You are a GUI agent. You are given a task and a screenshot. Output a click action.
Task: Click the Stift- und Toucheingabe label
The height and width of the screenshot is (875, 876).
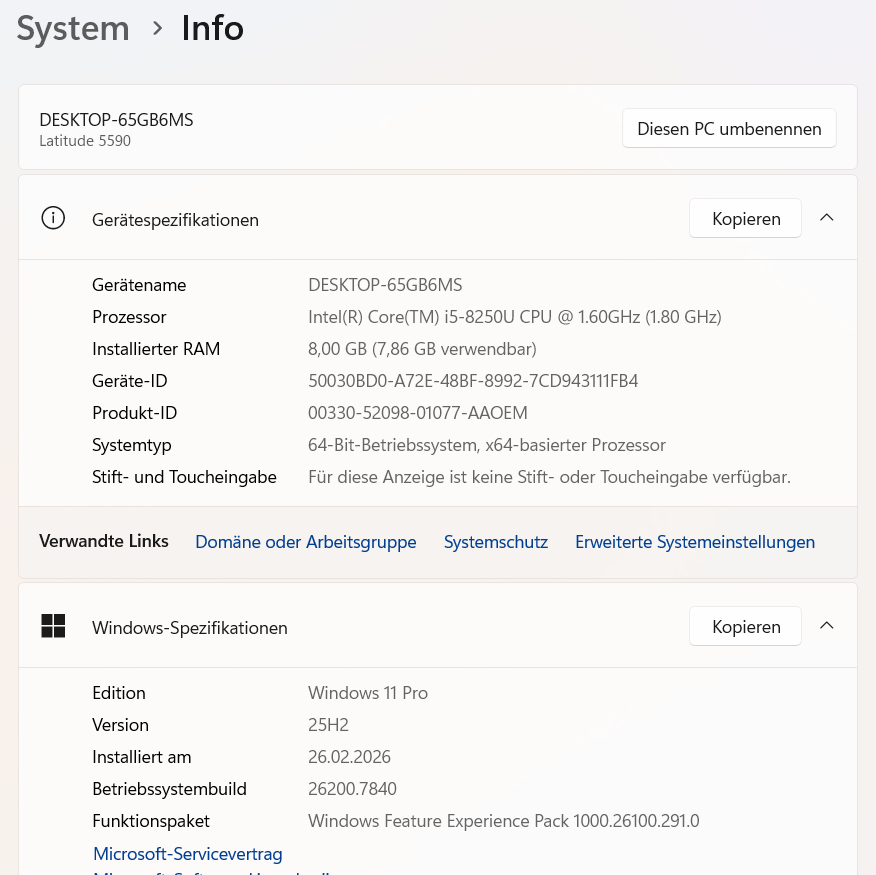184,477
